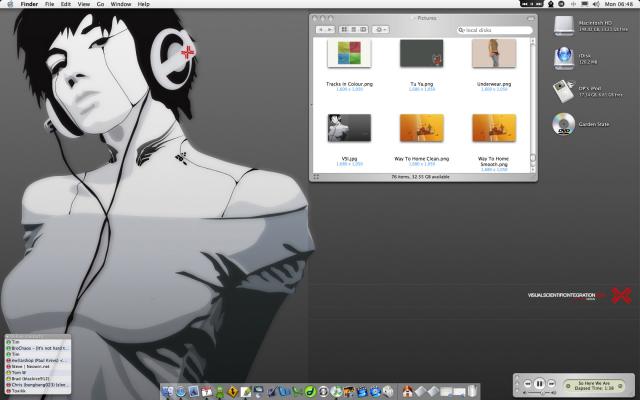Screen dimensions: 640x400
Task: Select the Underwear.png thumbnail
Action: (494, 53)
